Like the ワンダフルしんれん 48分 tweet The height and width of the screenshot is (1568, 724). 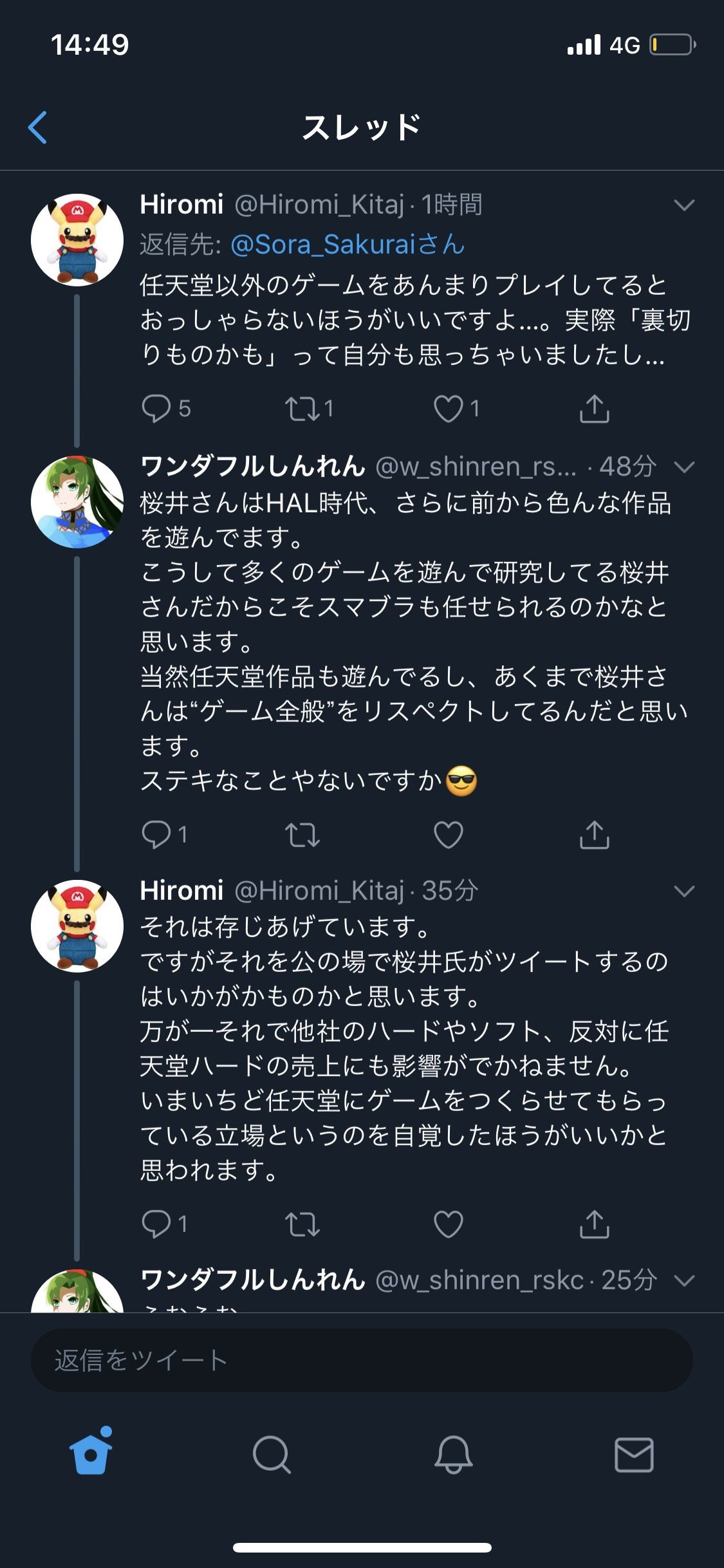449,834
